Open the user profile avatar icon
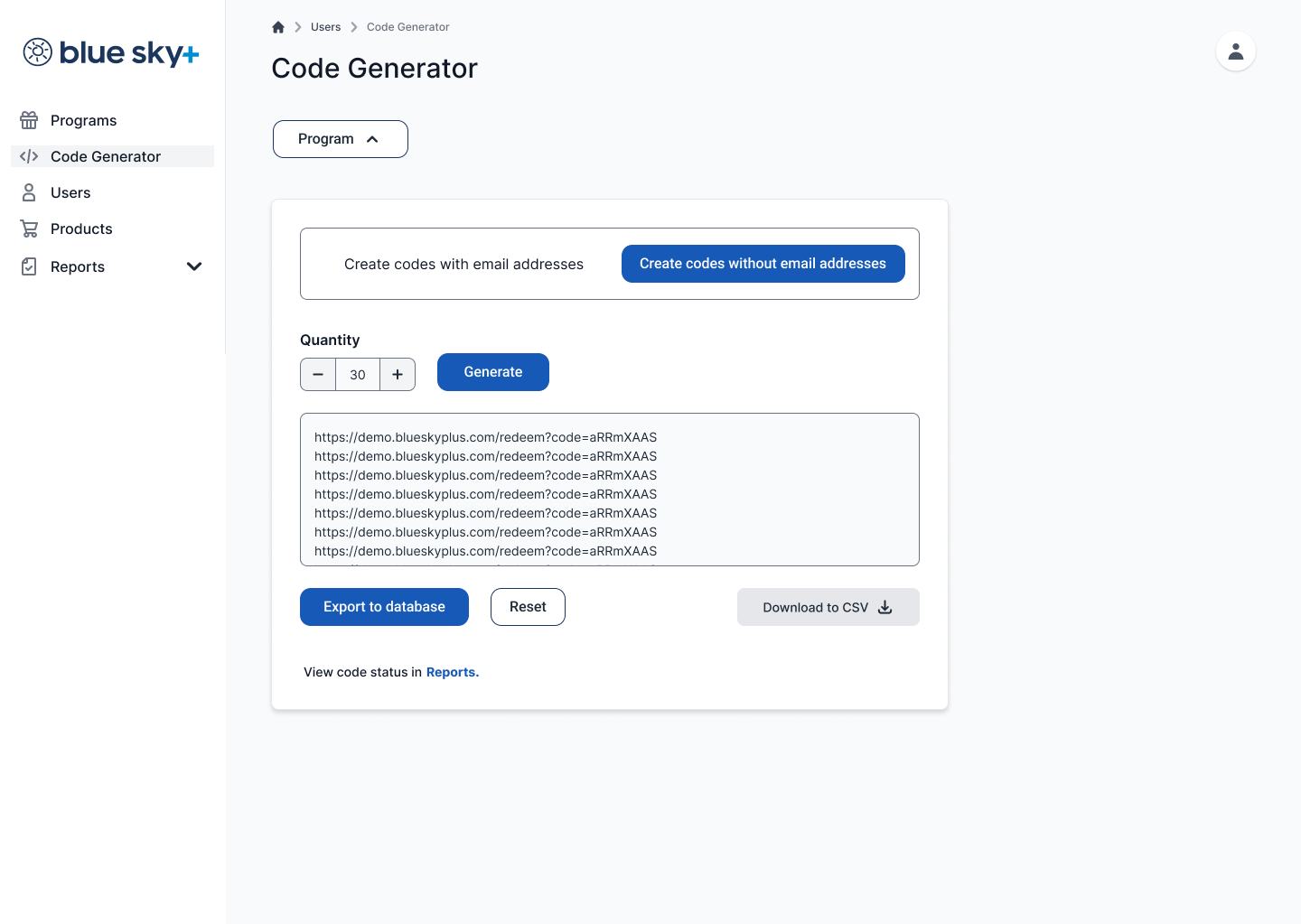Screen dimensions: 1301x924 click(x=1235, y=51)
